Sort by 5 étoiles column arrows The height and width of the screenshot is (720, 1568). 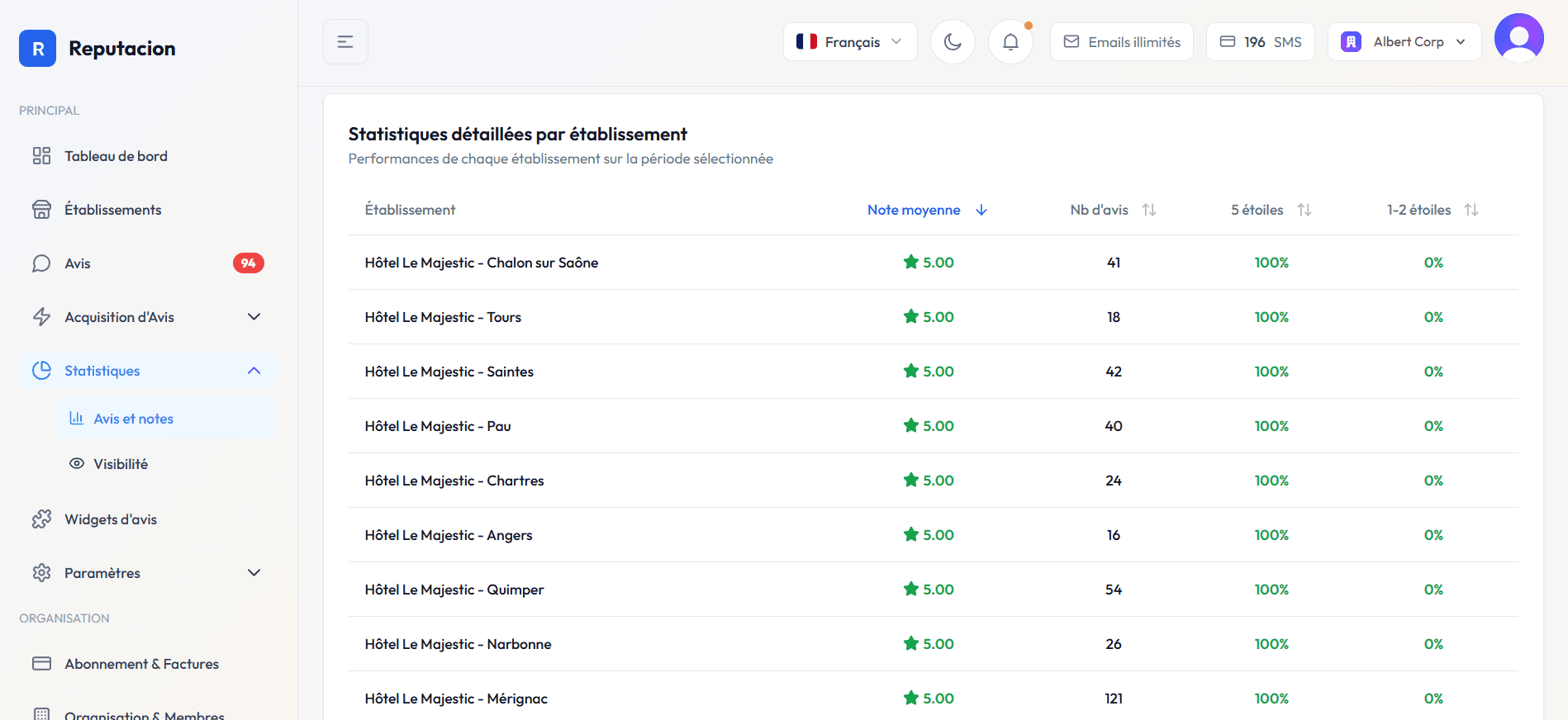tap(1304, 210)
